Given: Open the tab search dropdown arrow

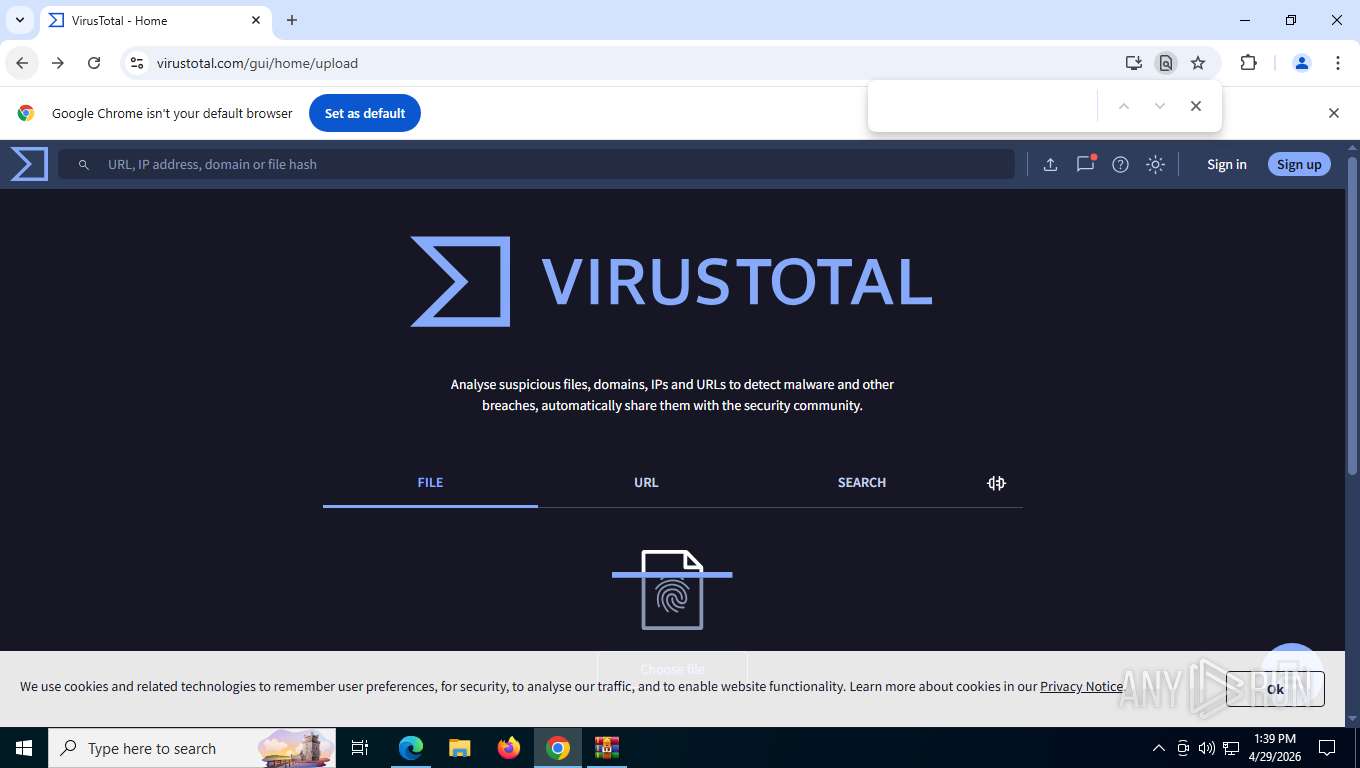Looking at the screenshot, I should (x=20, y=20).
